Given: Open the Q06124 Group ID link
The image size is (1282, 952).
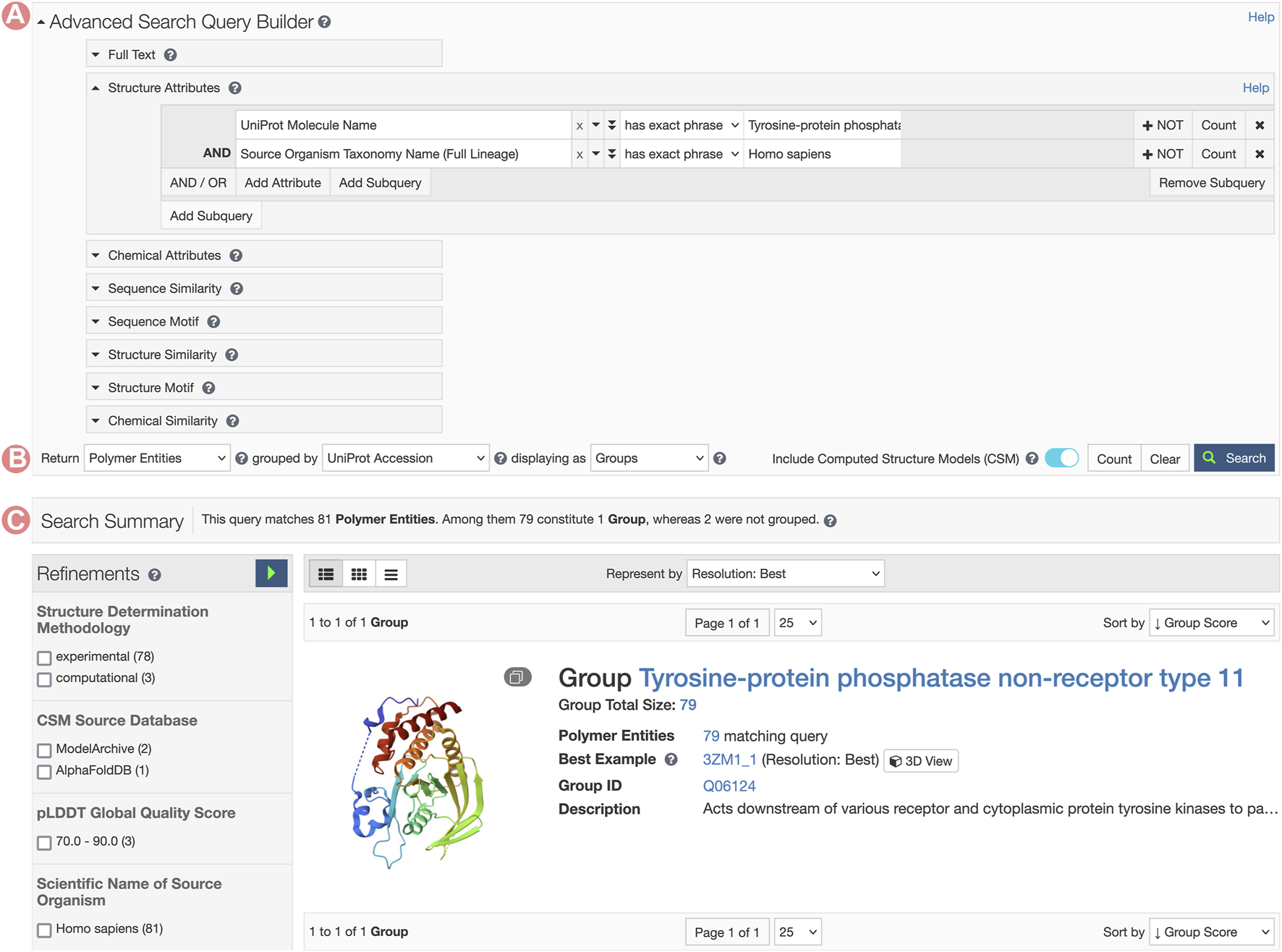Looking at the screenshot, I should [729, 786].
